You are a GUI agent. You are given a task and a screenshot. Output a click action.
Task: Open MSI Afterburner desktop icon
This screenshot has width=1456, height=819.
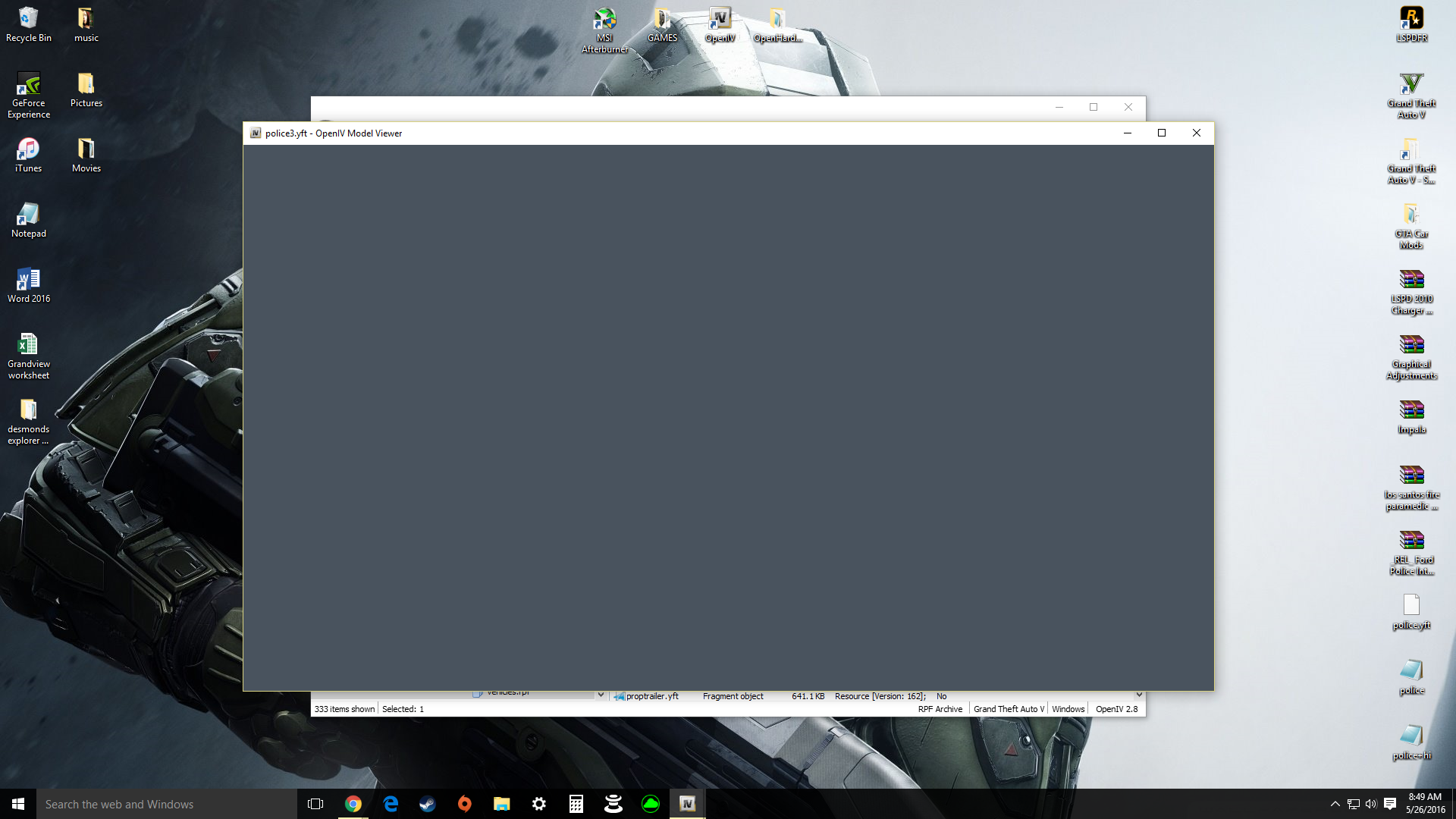(x=604, y=20)
